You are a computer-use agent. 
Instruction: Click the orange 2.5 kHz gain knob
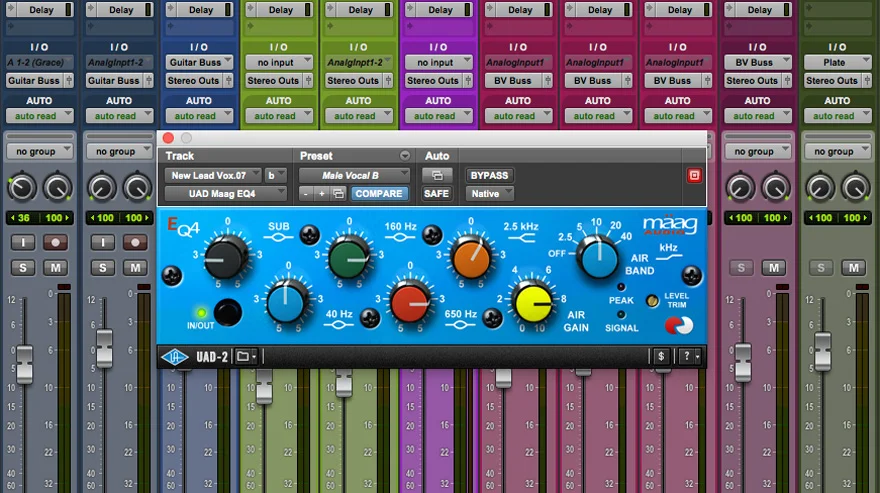coord(470,258)
